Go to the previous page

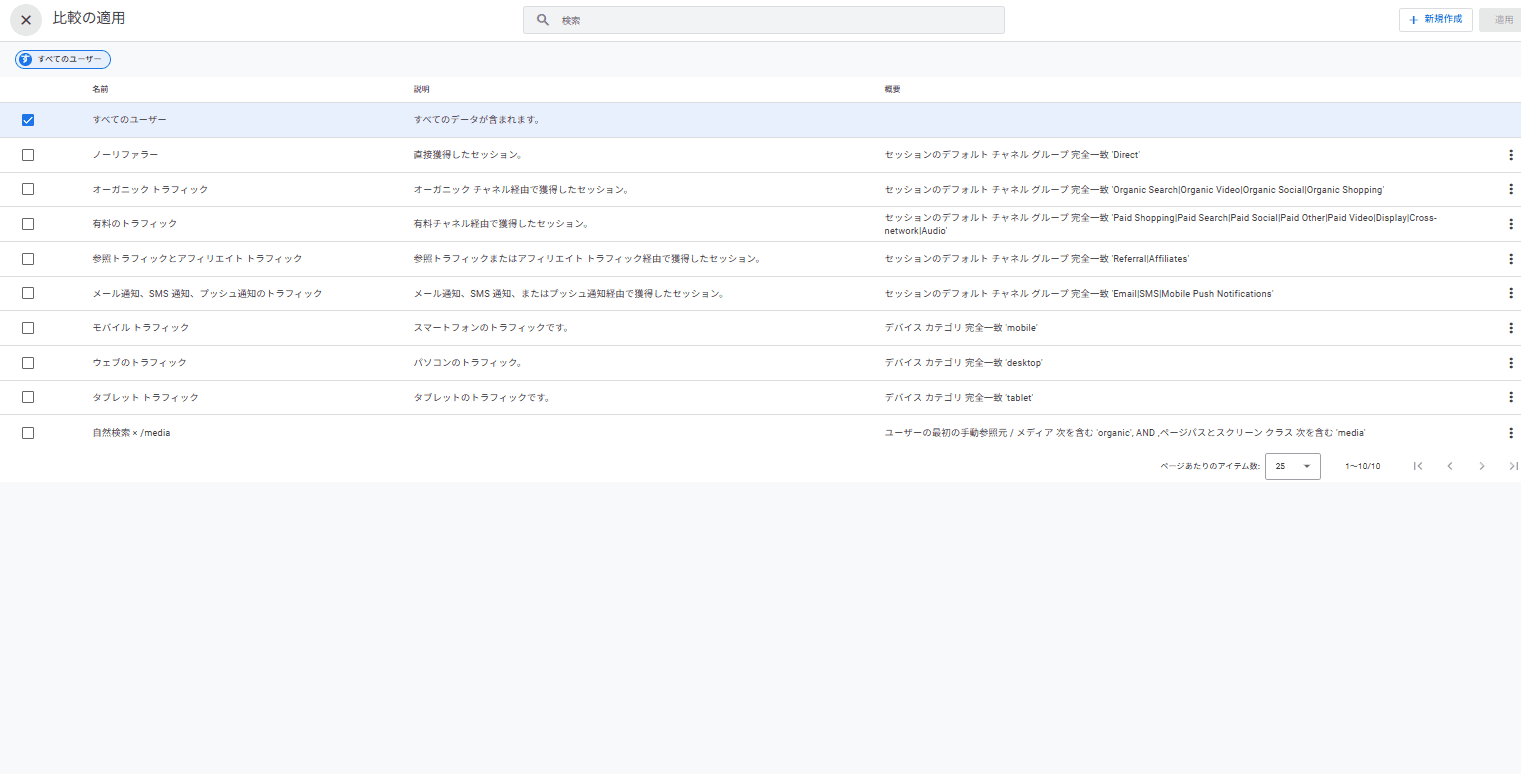(1450, 466)
